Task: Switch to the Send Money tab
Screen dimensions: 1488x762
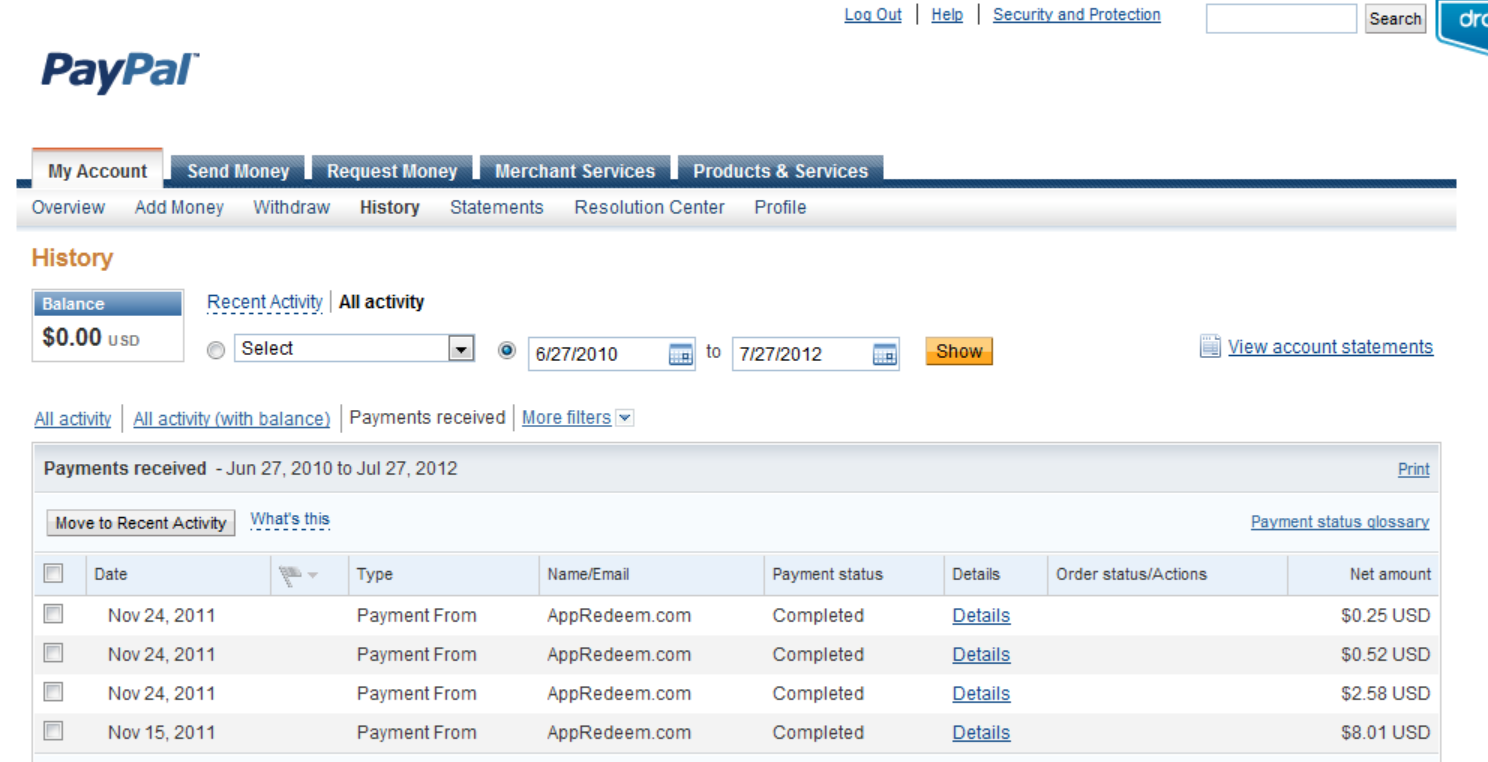Action: pos(238,171)
